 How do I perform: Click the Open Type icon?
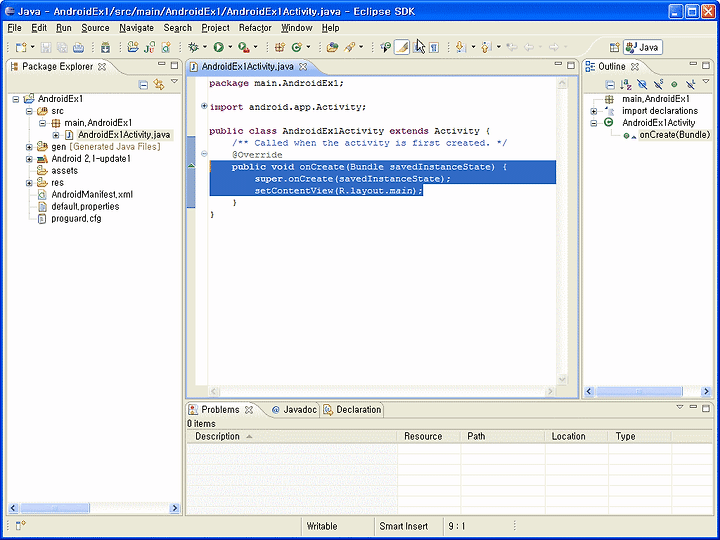[332, 47]
